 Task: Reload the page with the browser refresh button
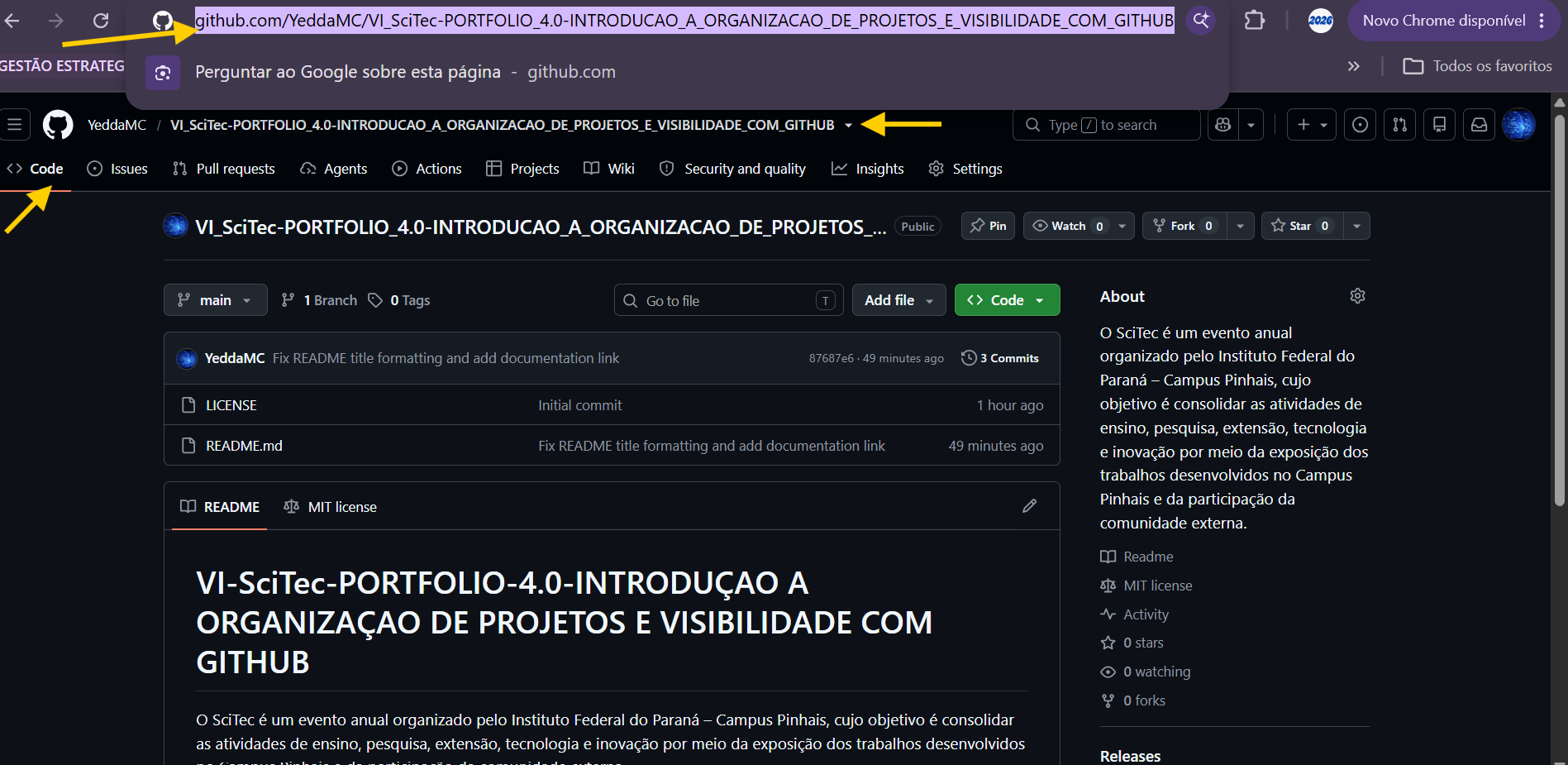coord(101,21)
